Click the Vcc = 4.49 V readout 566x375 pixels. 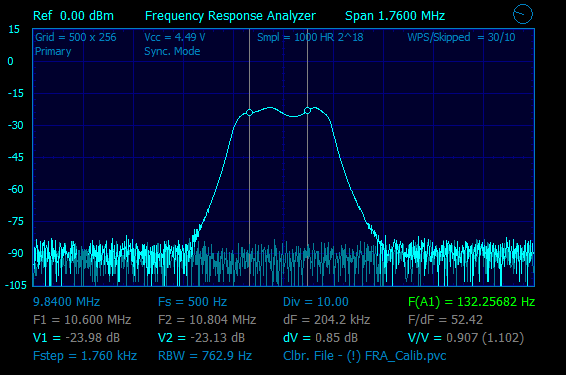click(x=175, y=37)
